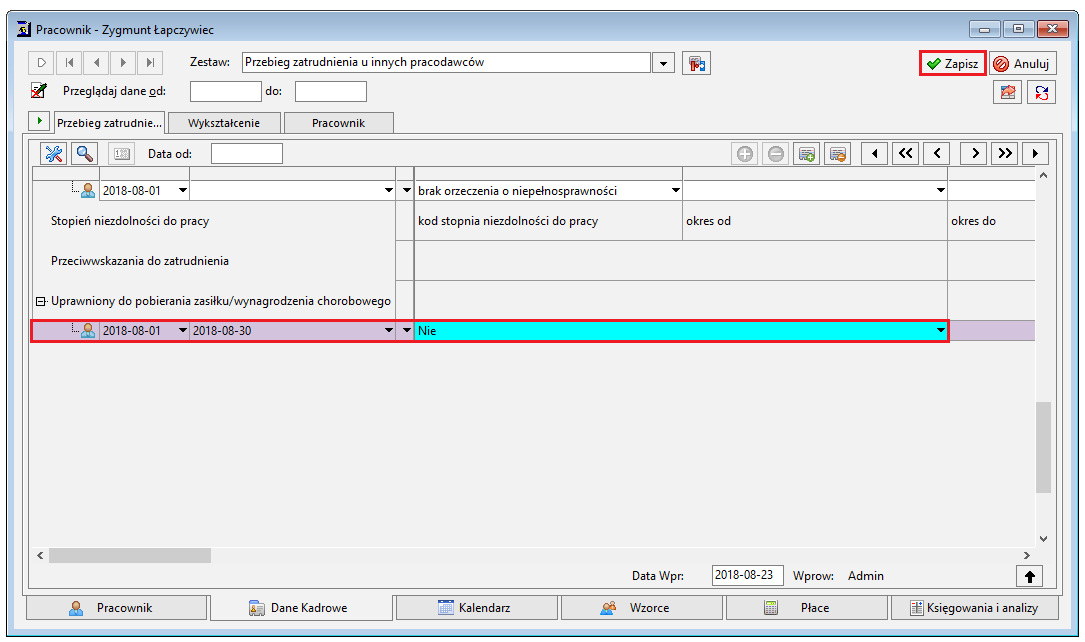Go to the next employee record
The width and height of the screenshot is (1085, 642).
click(x=123, y=63)
